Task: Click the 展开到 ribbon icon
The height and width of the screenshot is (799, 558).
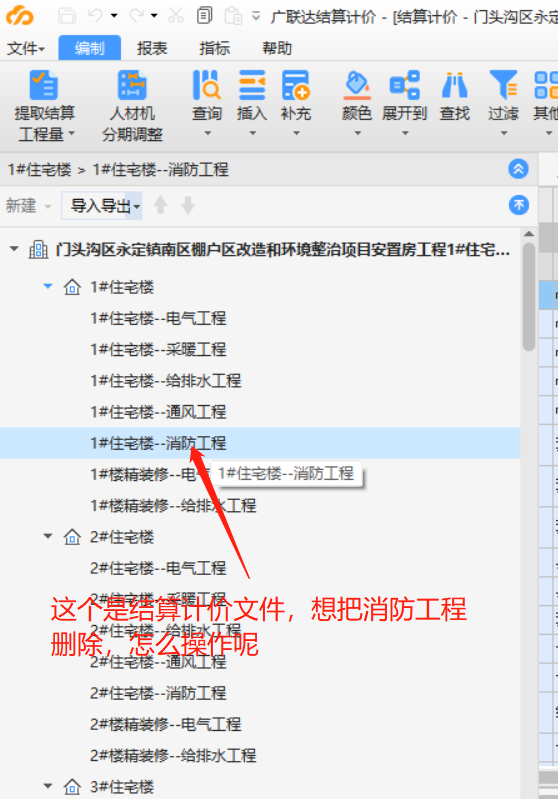Action: click(x=405, y=85)
